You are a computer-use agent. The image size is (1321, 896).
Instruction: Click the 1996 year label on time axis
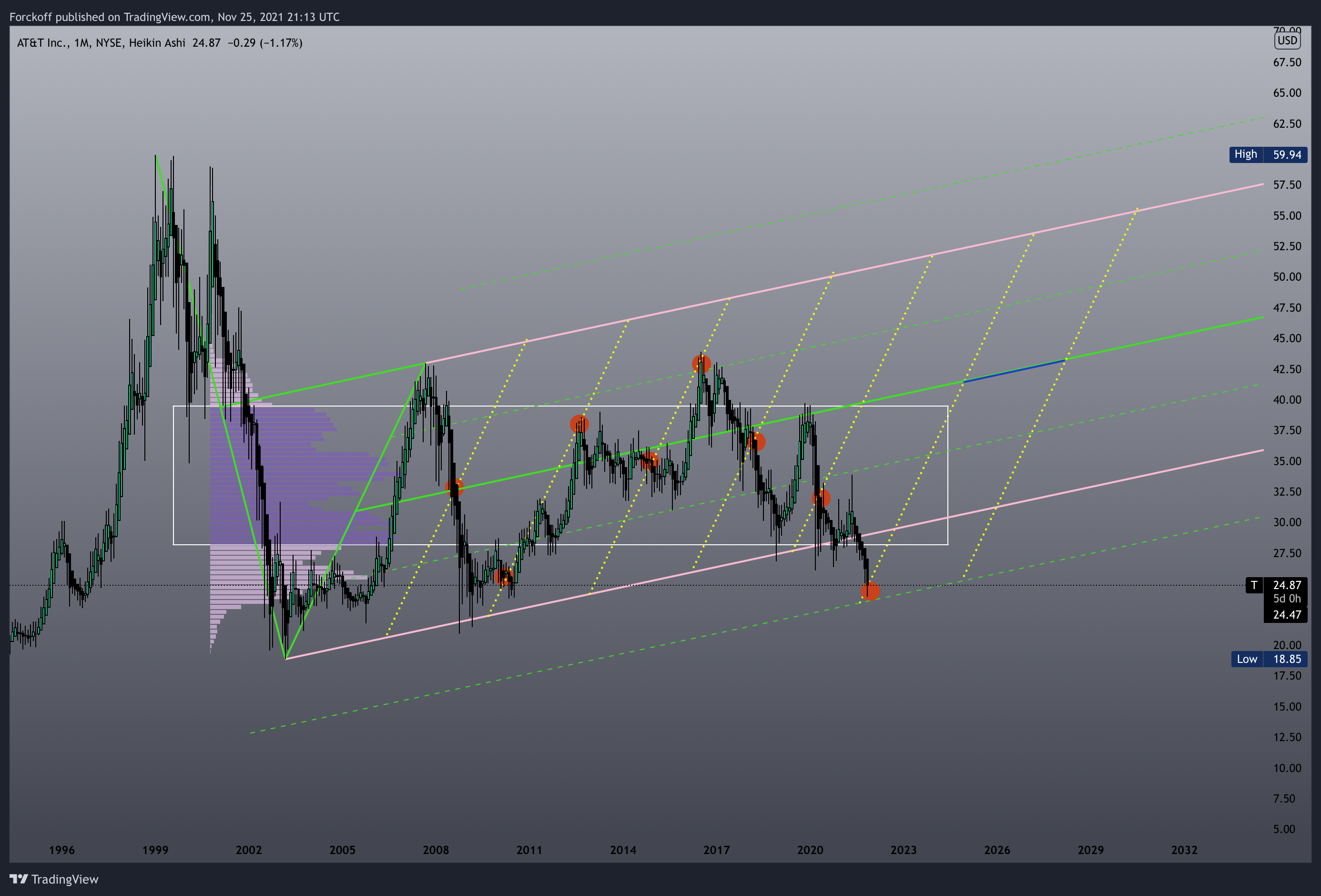pyautogui.click(x=62, y=850)
